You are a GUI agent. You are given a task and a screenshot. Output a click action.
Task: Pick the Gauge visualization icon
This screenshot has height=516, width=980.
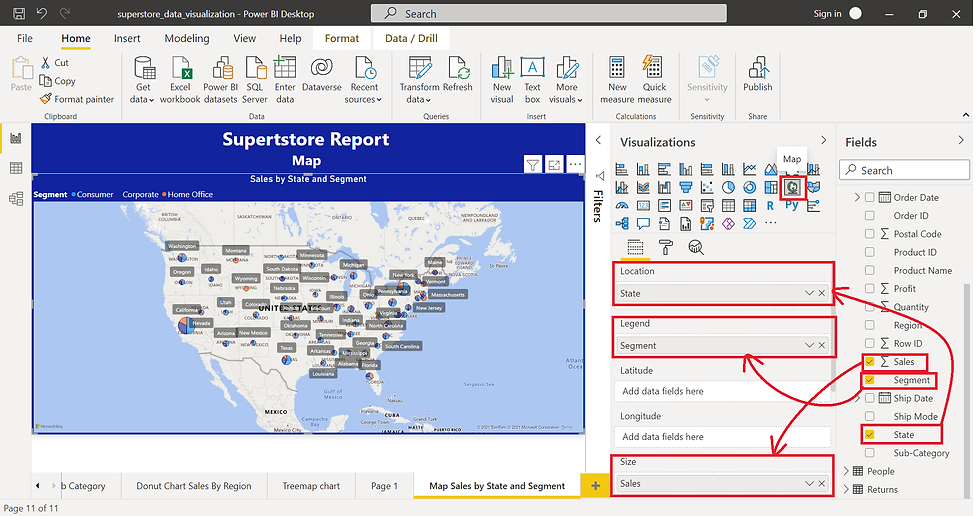pyautogui.click(x=622, y=206)
